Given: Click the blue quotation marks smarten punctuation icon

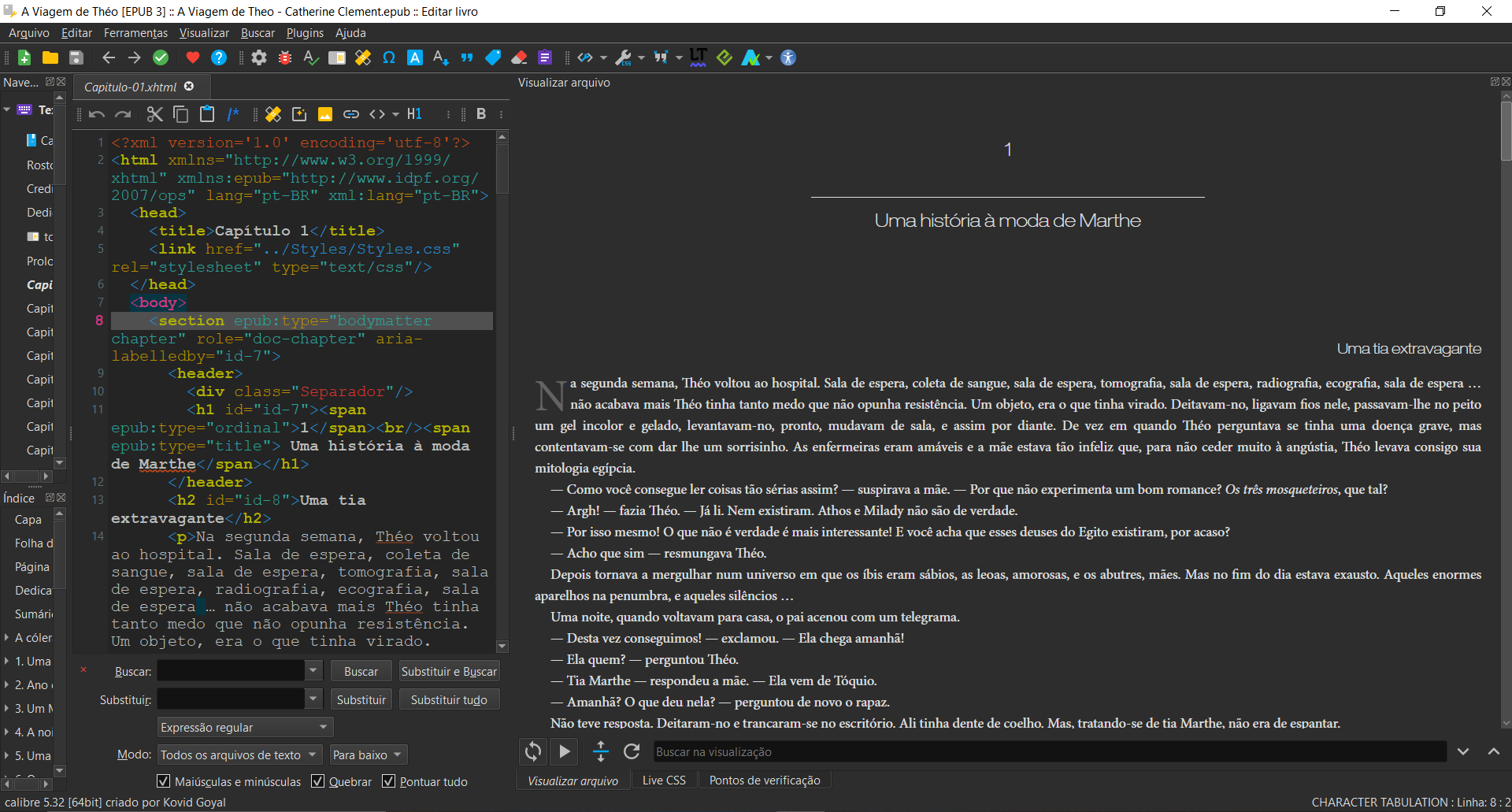Looking at the screenshot, I should [x=467, y=57].
